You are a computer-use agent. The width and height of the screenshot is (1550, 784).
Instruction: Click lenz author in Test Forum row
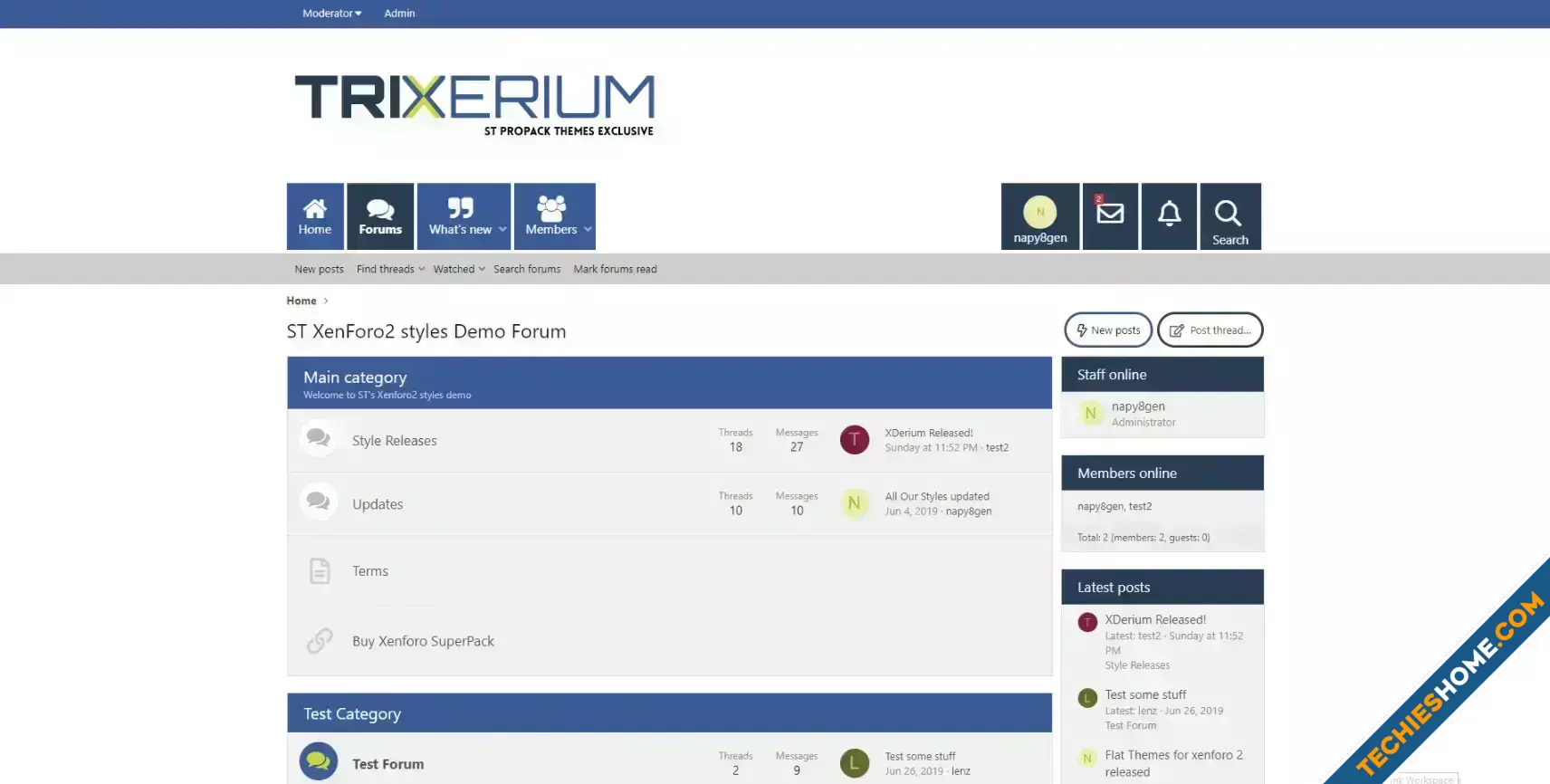961,770
